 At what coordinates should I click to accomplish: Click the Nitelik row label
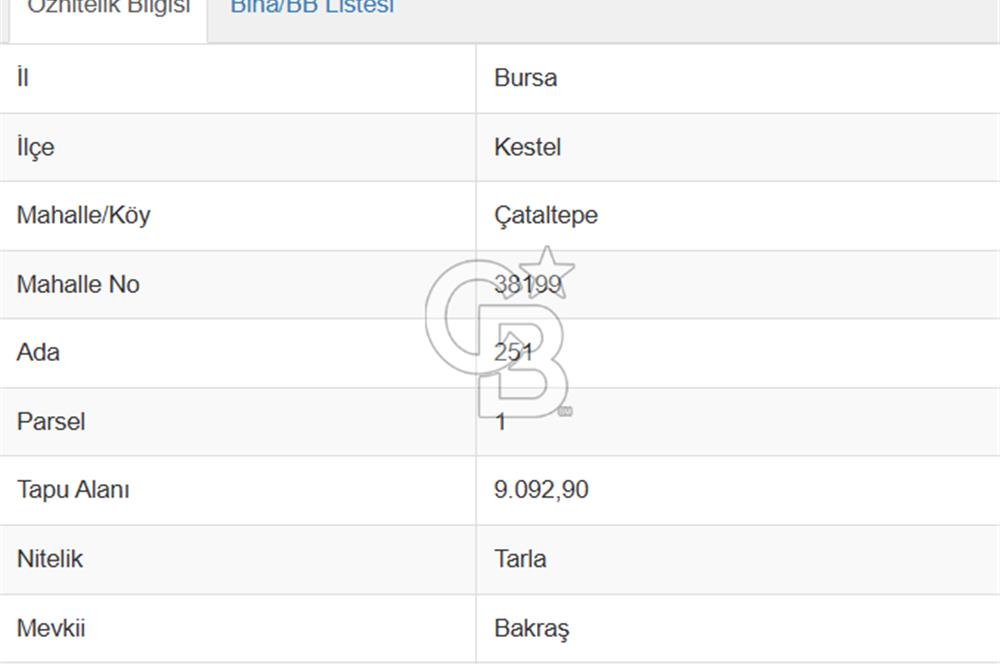click(50, 559)
